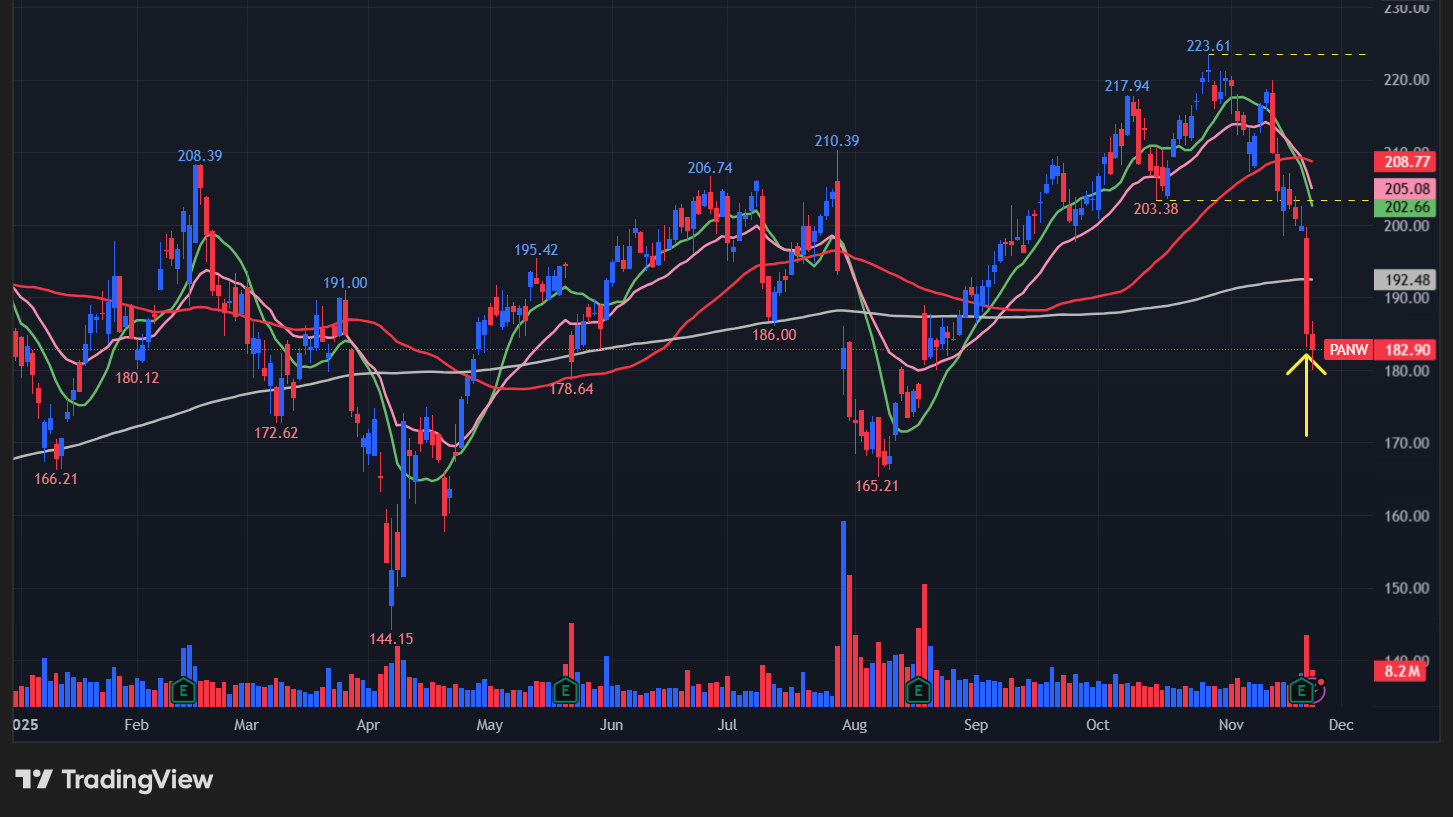The height and width of the screenshot is (817, 1453).
Task: Click the Dec label on time axis
Action: click(x=1341, y=724)
